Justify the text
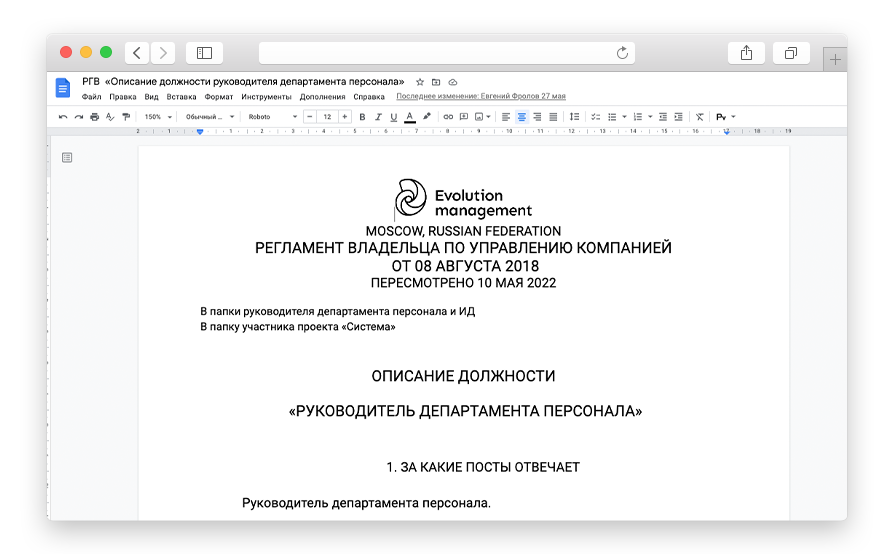Viewport: 894px width, 554px height. coord(553,117)
